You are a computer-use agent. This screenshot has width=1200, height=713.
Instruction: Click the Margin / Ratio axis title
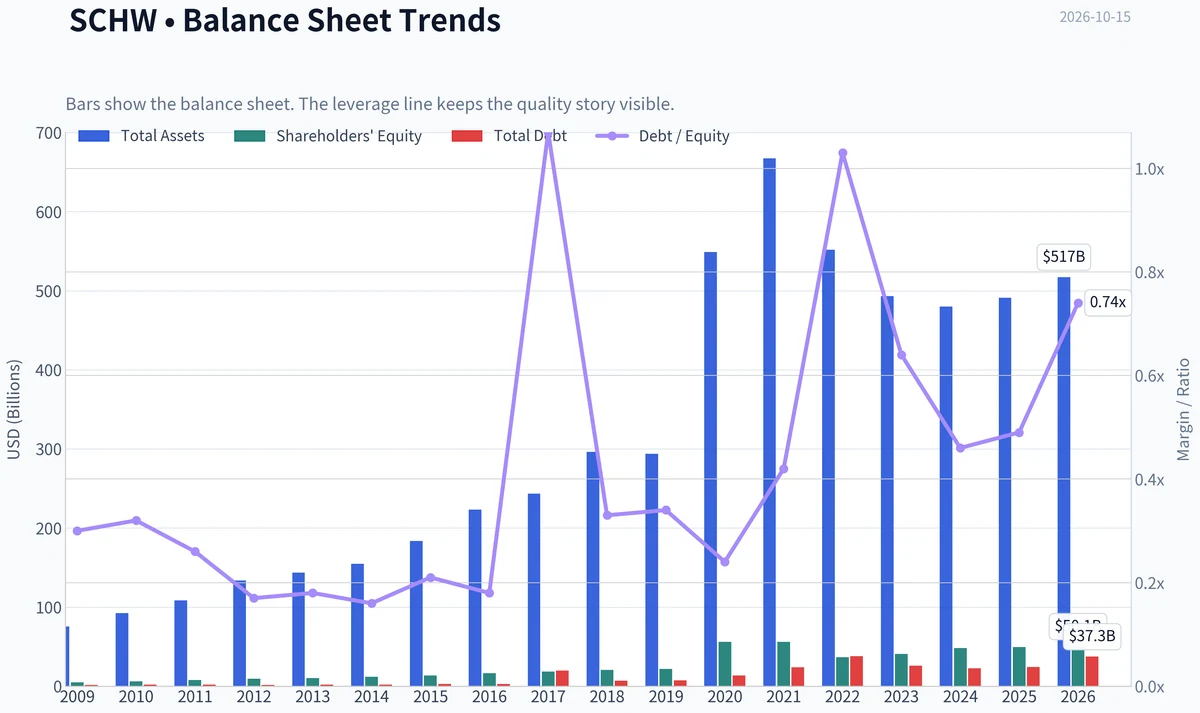1184,409
